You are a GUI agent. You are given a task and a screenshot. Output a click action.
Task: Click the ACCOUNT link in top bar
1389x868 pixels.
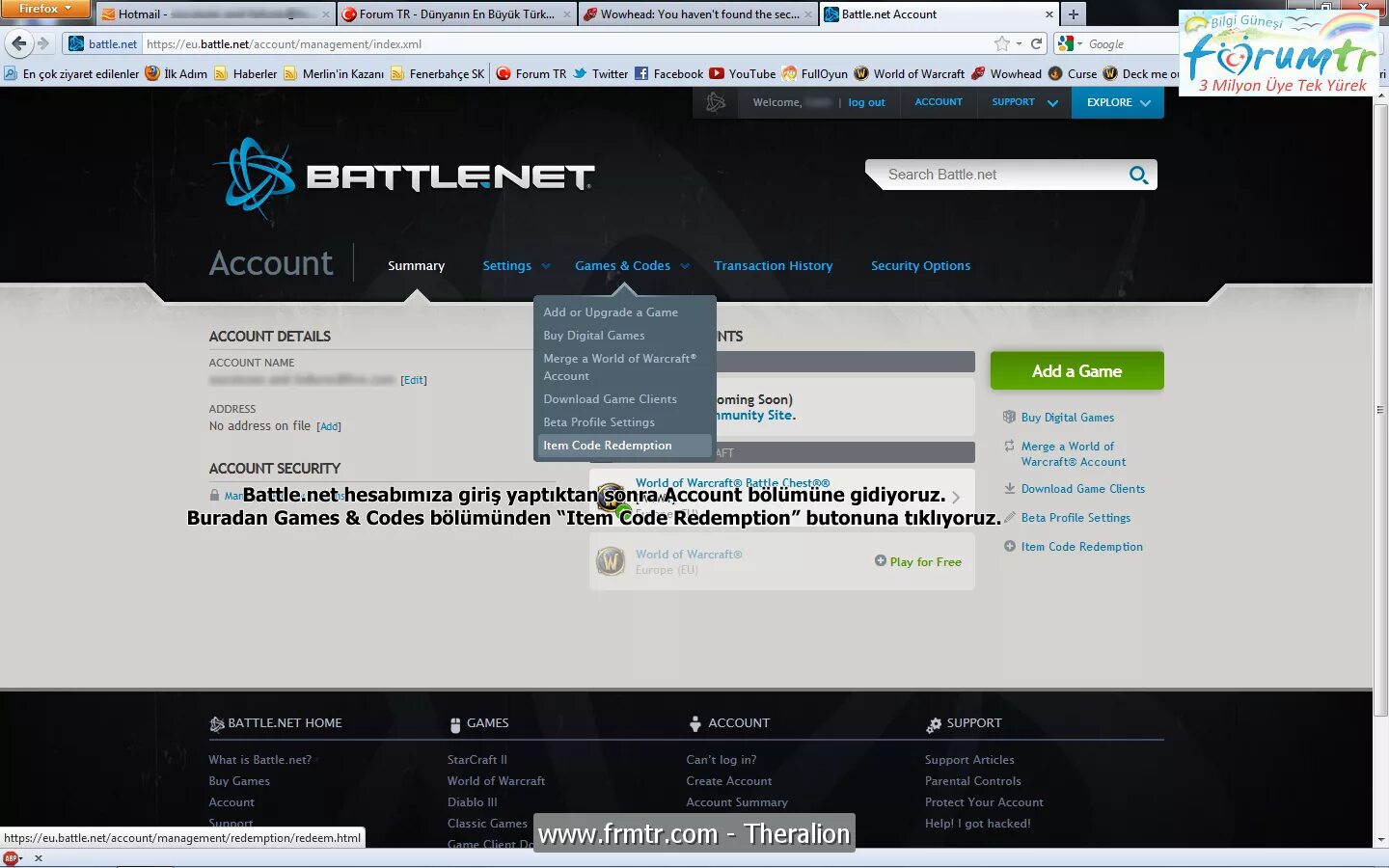pos(939,102)
